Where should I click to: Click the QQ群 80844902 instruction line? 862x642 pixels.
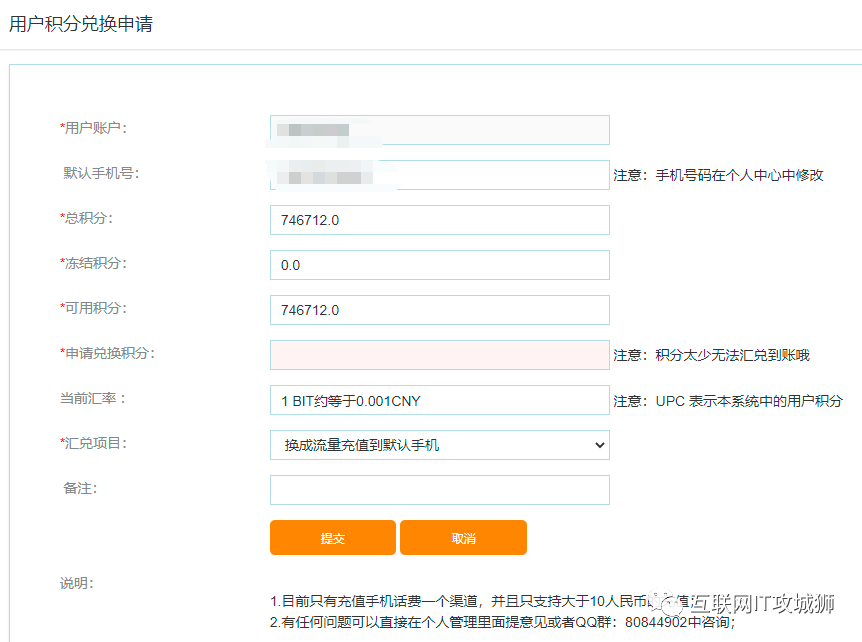(x=502, y=622)
